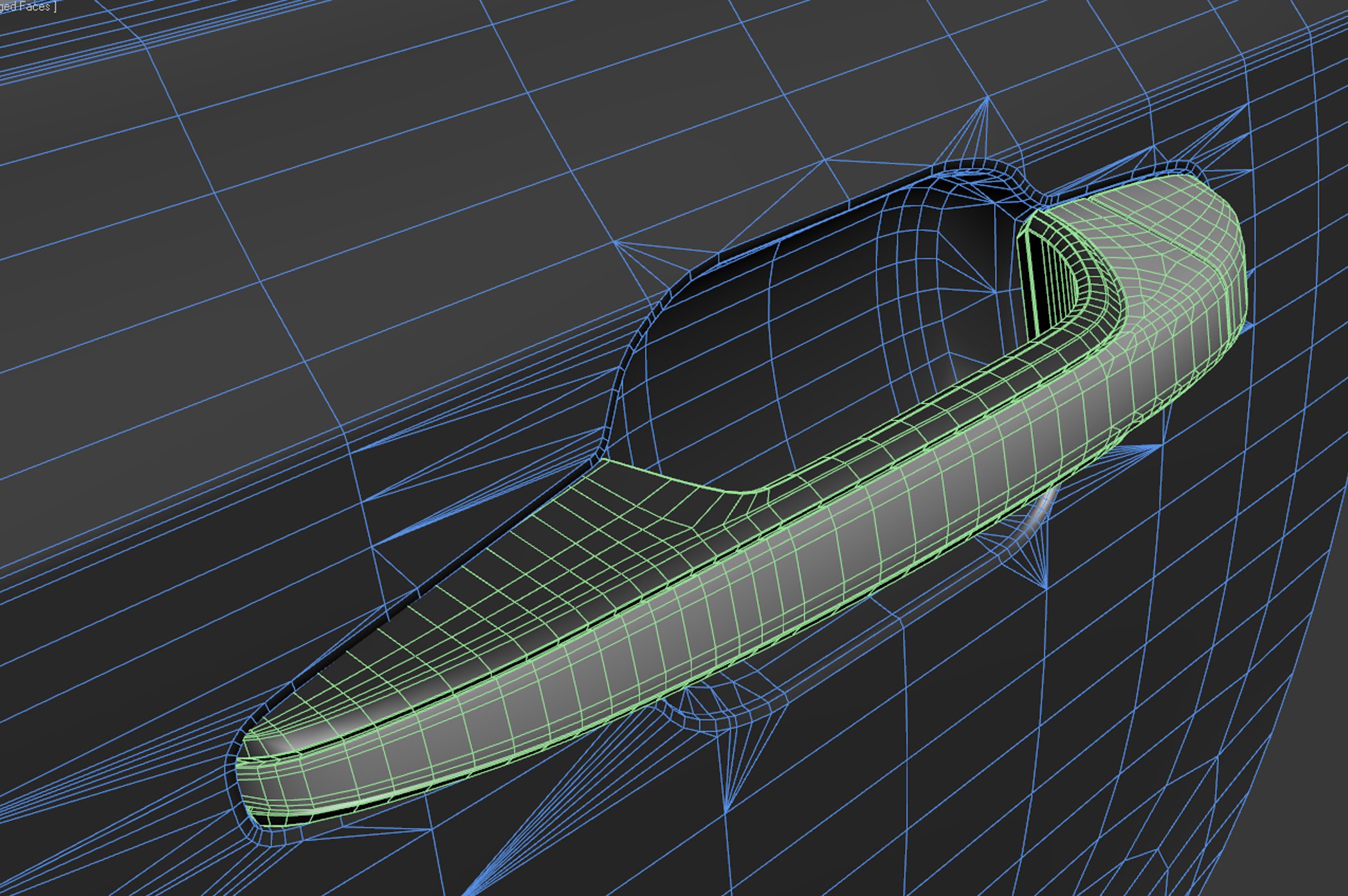The image size is (1348, 896).
Task: Select triangle-fan vertex above the recess top
Action: pos(987,98)
